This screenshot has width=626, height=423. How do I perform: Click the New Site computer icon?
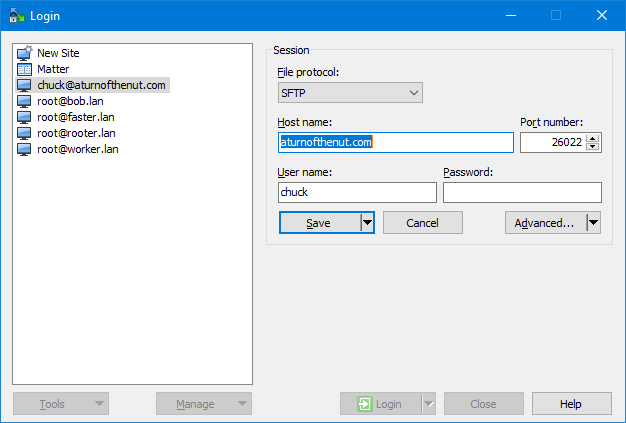[x=25, y=53]
